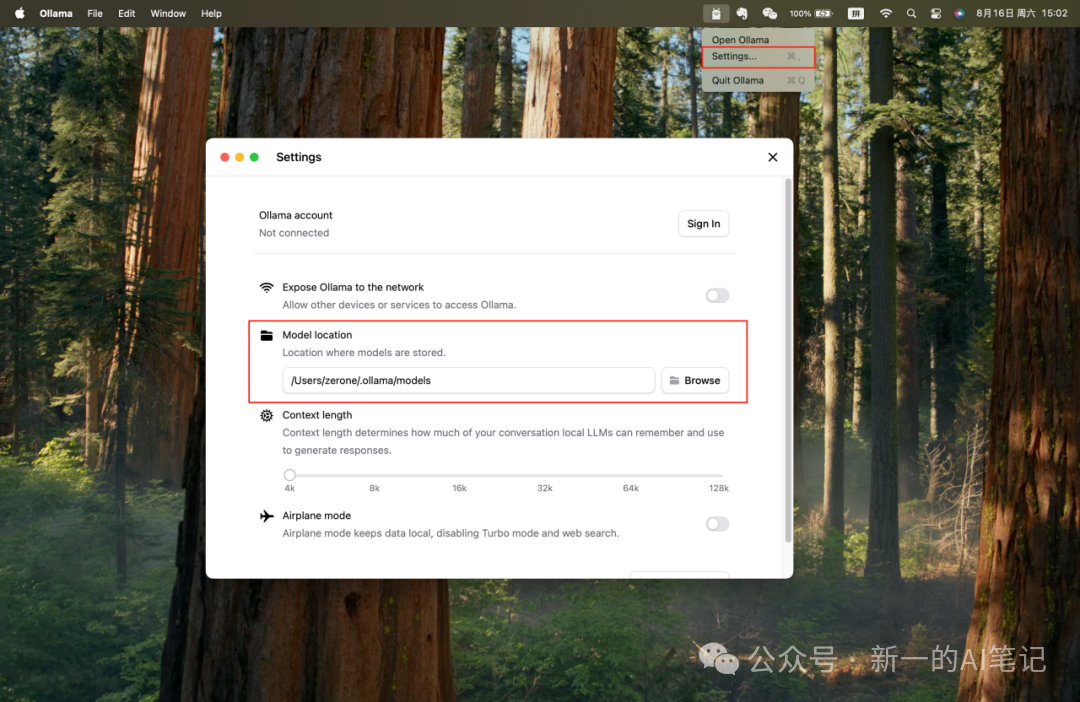Image resolution: width=1080 pixels, height=702 pixels.
Task: Click the Sign In button
Action: pyautogui.click(x=703, y=224)
